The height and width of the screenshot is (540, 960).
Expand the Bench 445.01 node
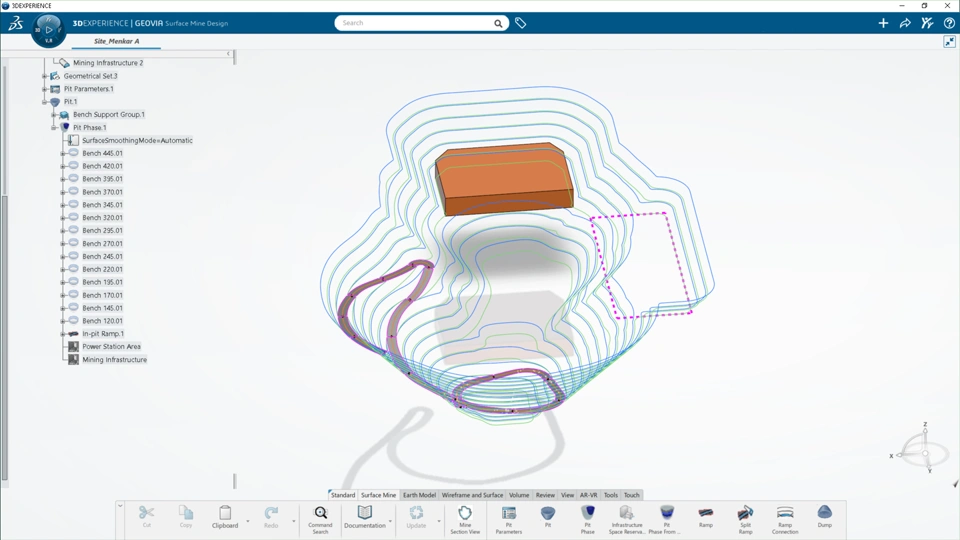point(63,153)
